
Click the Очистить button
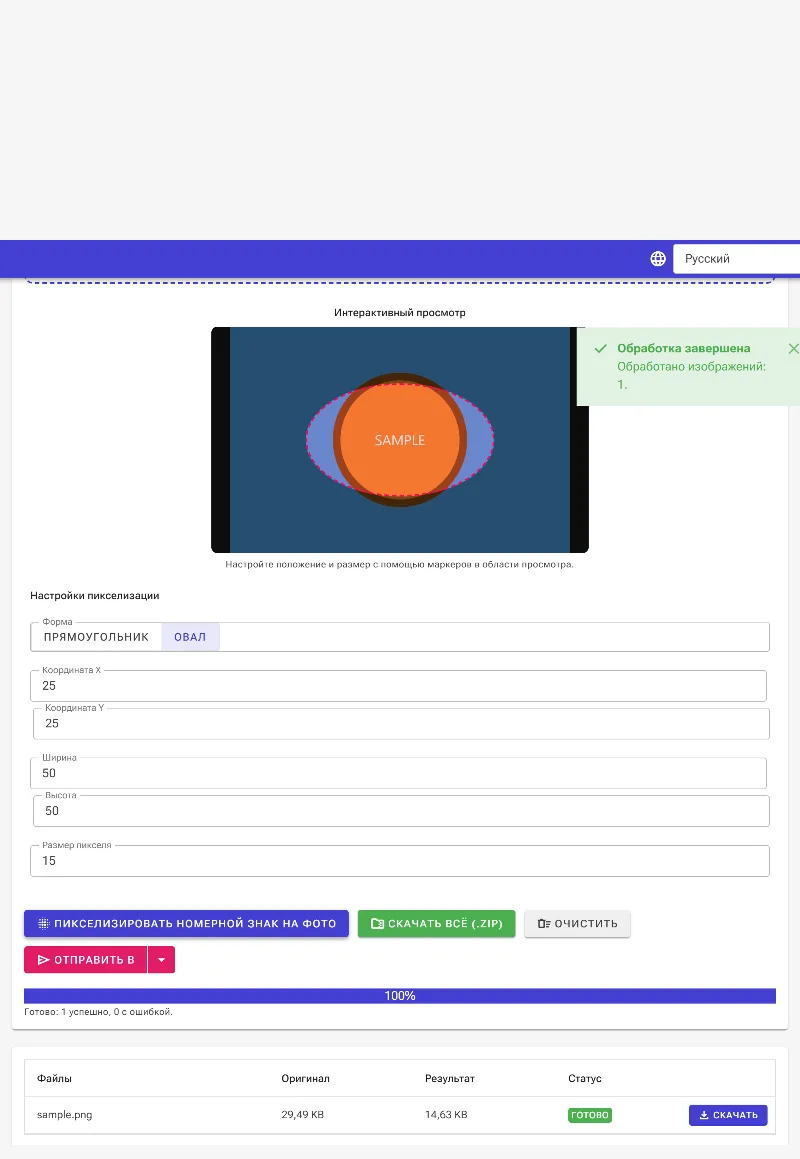pyautogui.click(x=577, y=923)
